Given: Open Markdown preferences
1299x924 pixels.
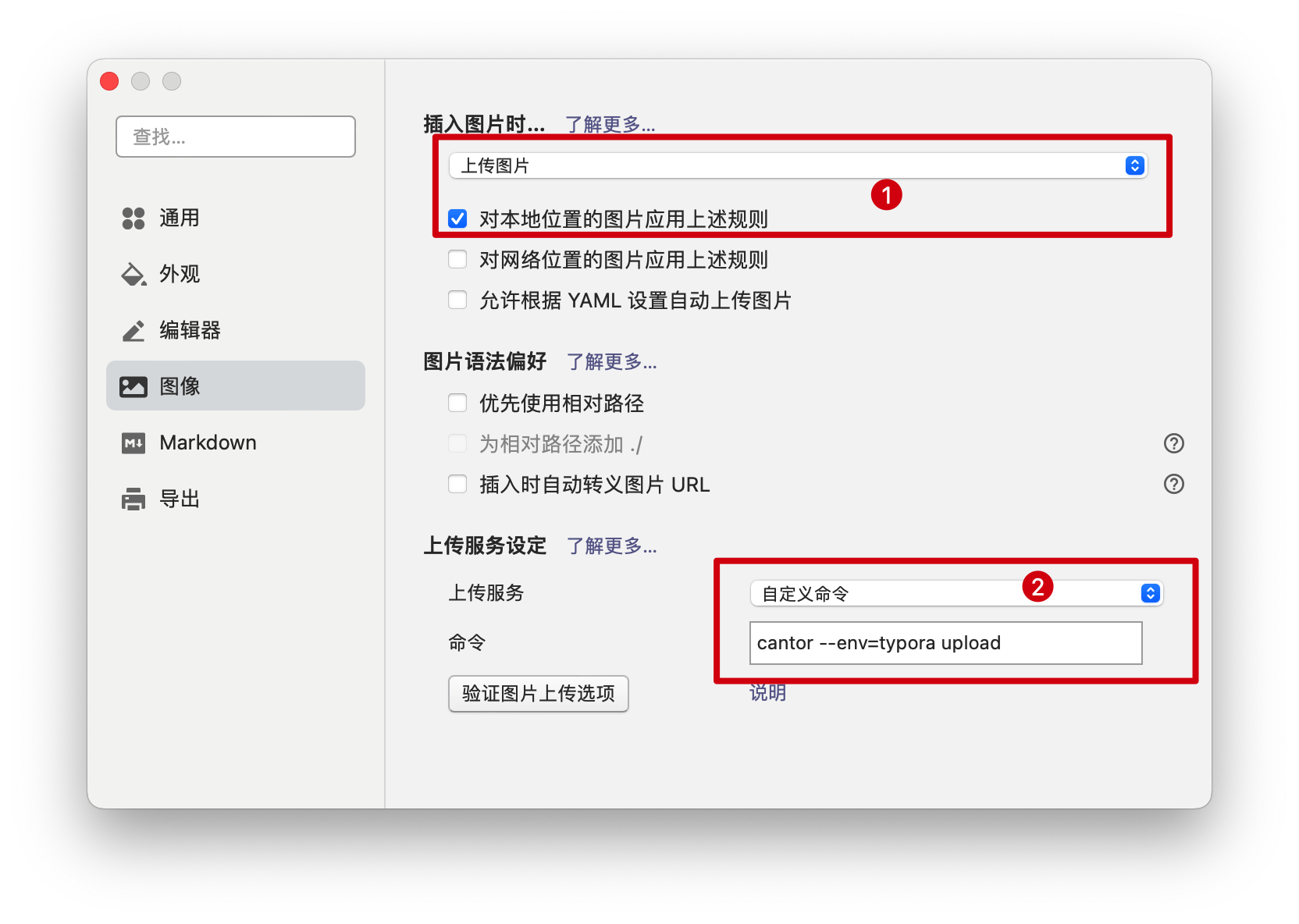Looking at the screenshot, I should point(236,442).
